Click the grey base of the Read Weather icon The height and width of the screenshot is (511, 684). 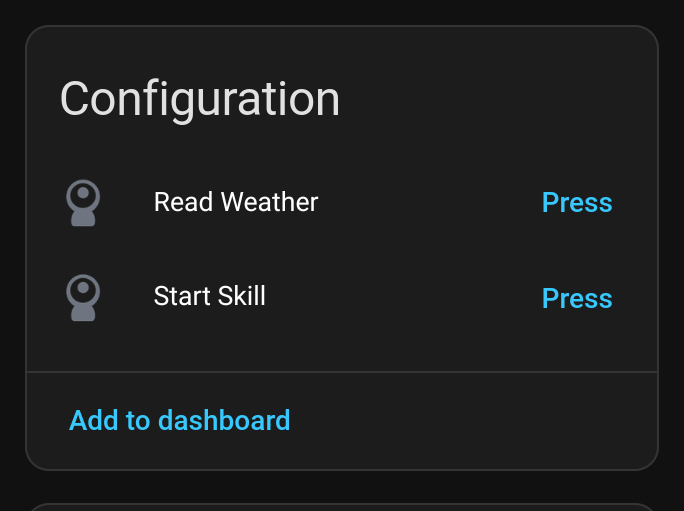click(x=83, y=219)
